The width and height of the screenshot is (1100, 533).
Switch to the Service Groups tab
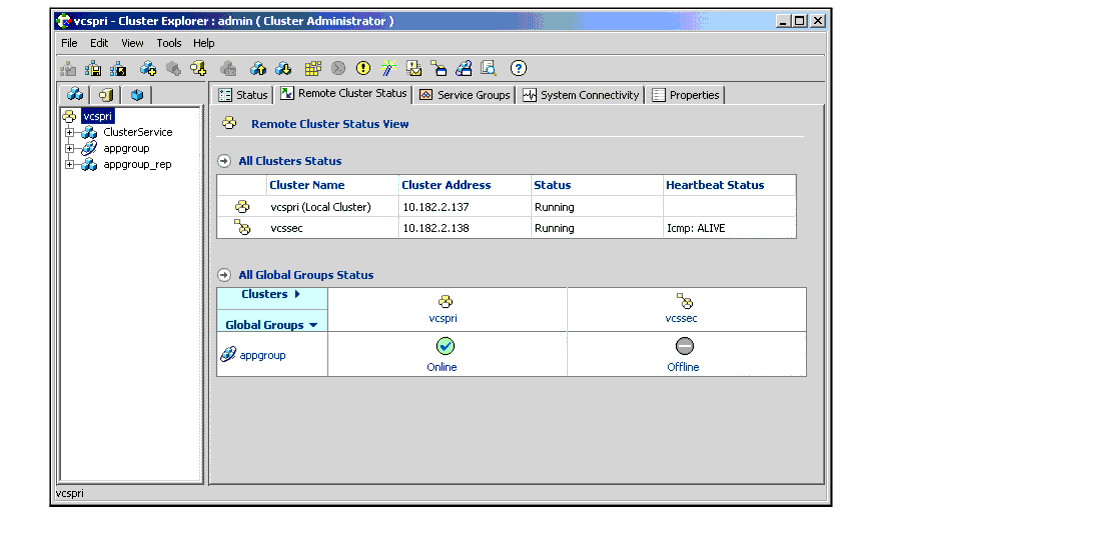click(465, 95)
